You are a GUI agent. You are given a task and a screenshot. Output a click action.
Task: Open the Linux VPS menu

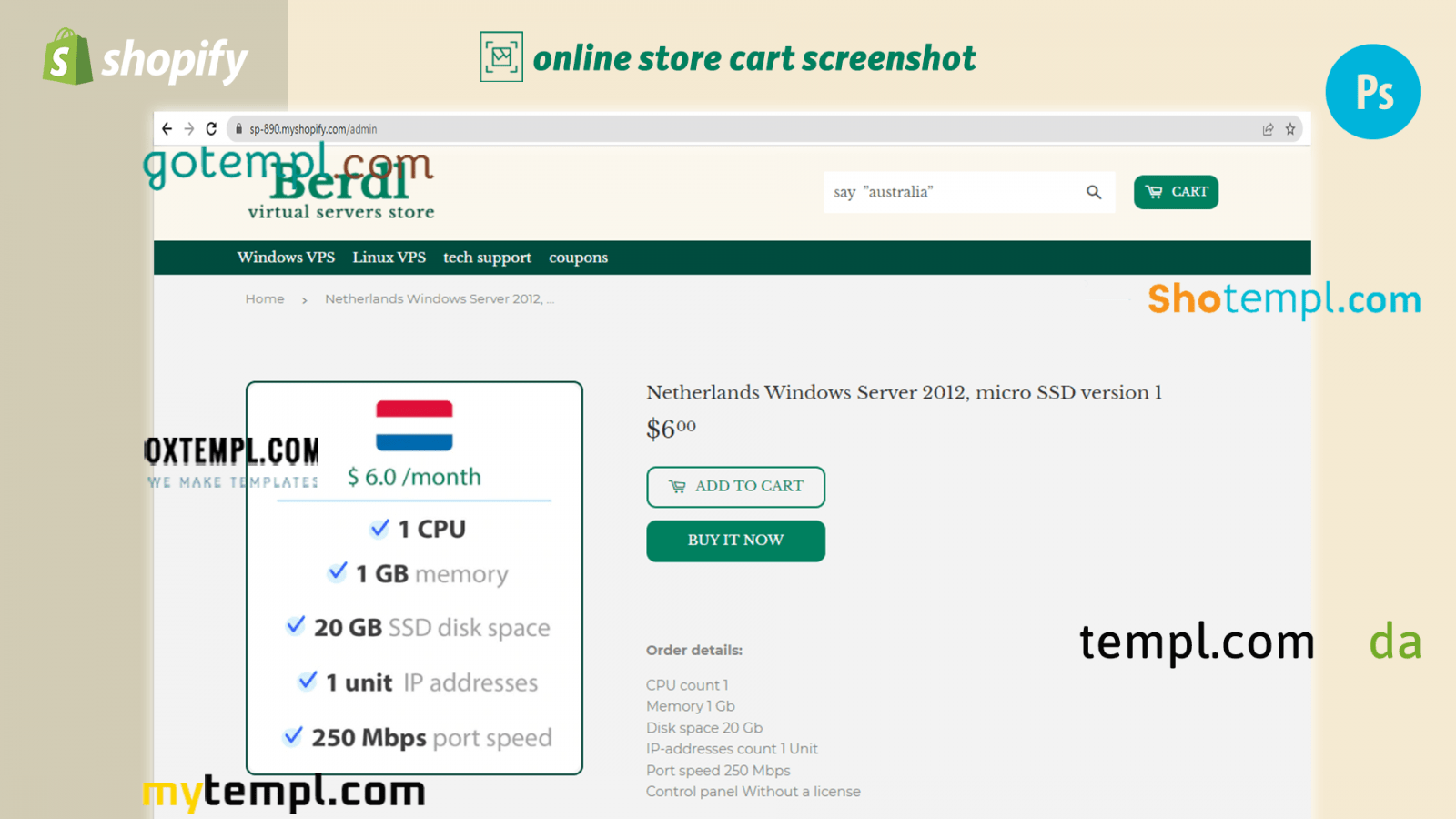coord(389,258)
